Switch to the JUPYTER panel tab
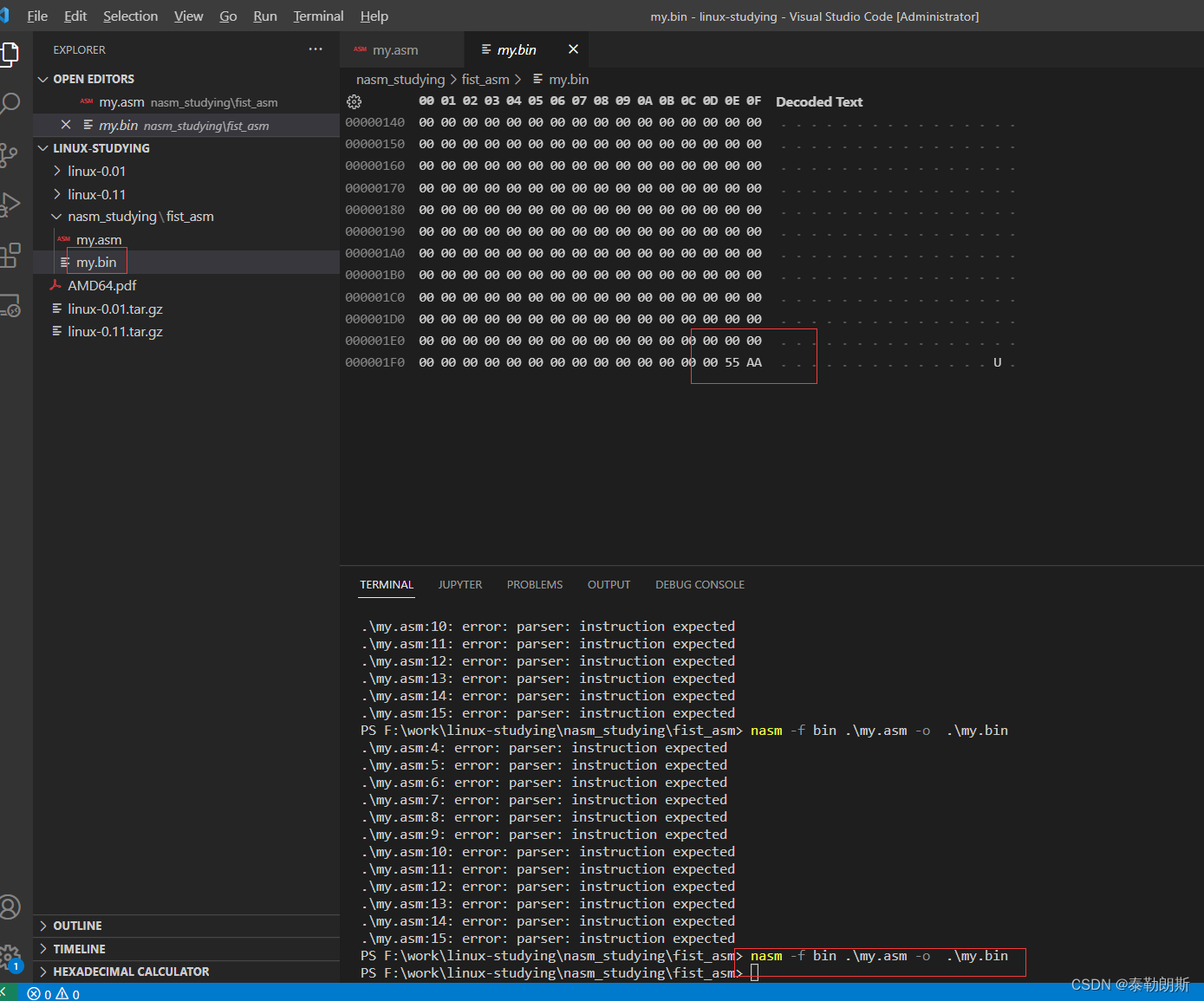This screenshot has height=1001, width=1204. pos(459,584)
